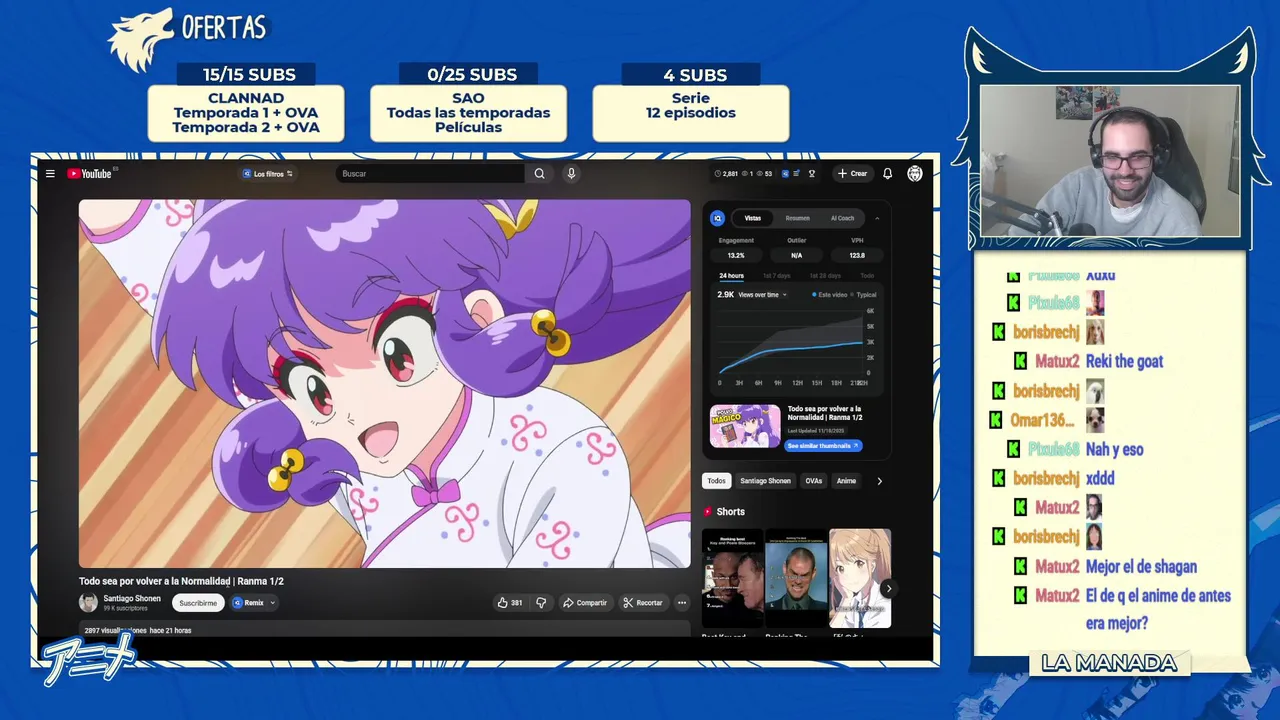Click borisbrechj xddd chat message

[1100, 478]
